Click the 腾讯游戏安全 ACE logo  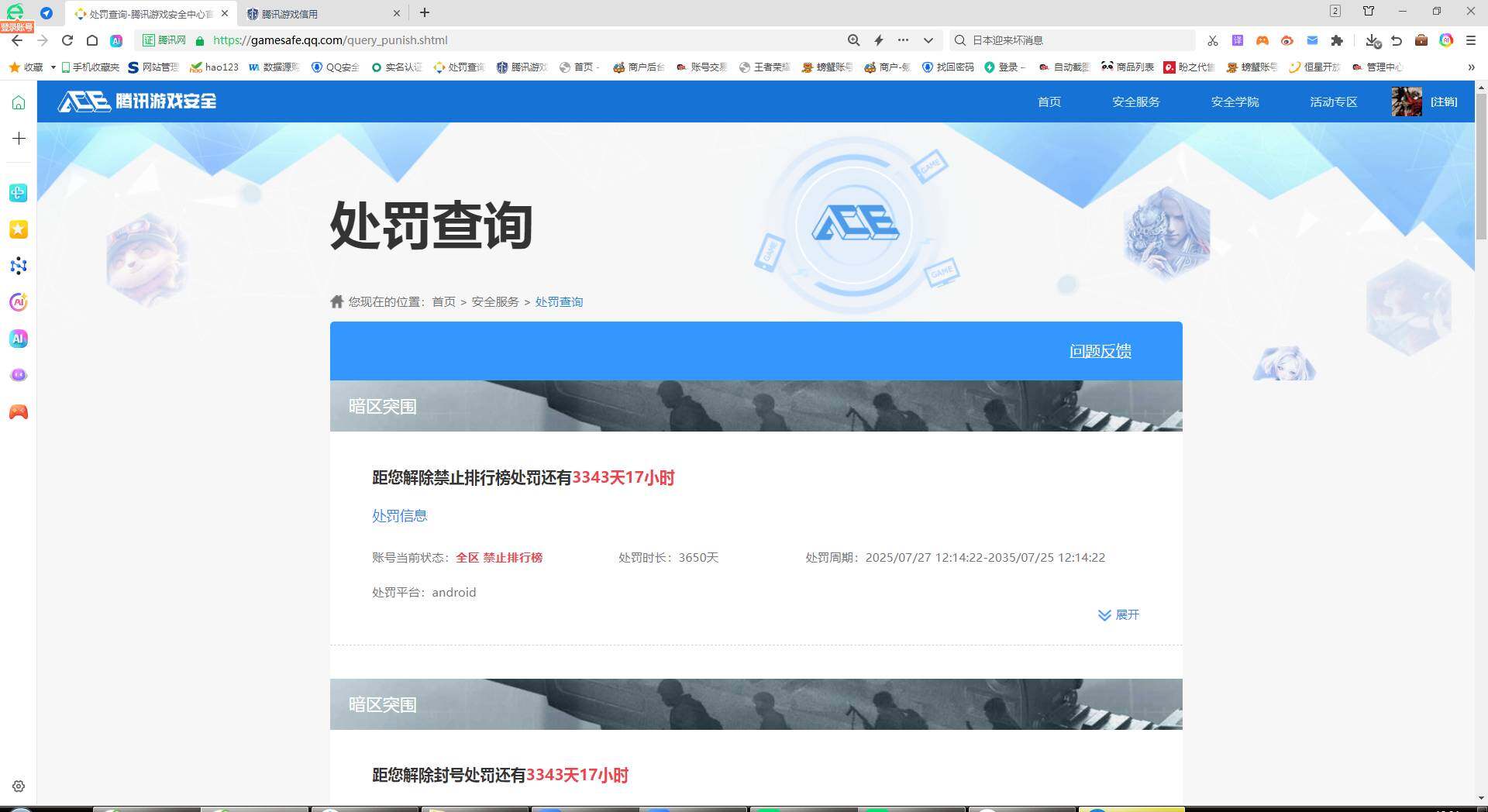137,101
